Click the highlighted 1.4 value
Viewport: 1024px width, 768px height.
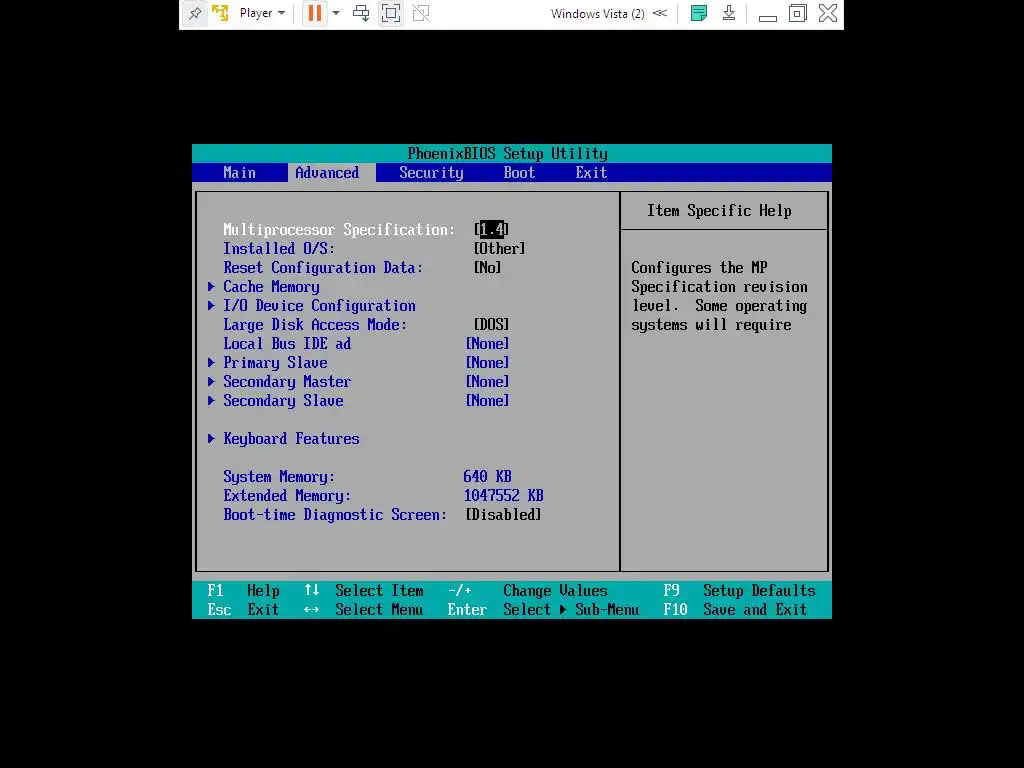tap(492, 229)
